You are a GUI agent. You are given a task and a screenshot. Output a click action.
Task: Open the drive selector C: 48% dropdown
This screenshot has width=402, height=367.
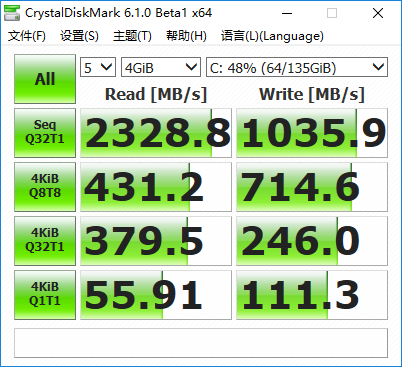297,67
